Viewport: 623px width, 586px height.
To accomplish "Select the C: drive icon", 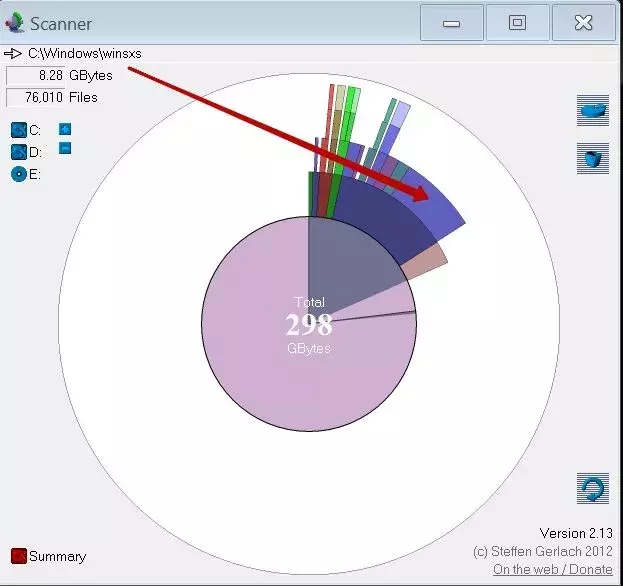I will [18, 130].
